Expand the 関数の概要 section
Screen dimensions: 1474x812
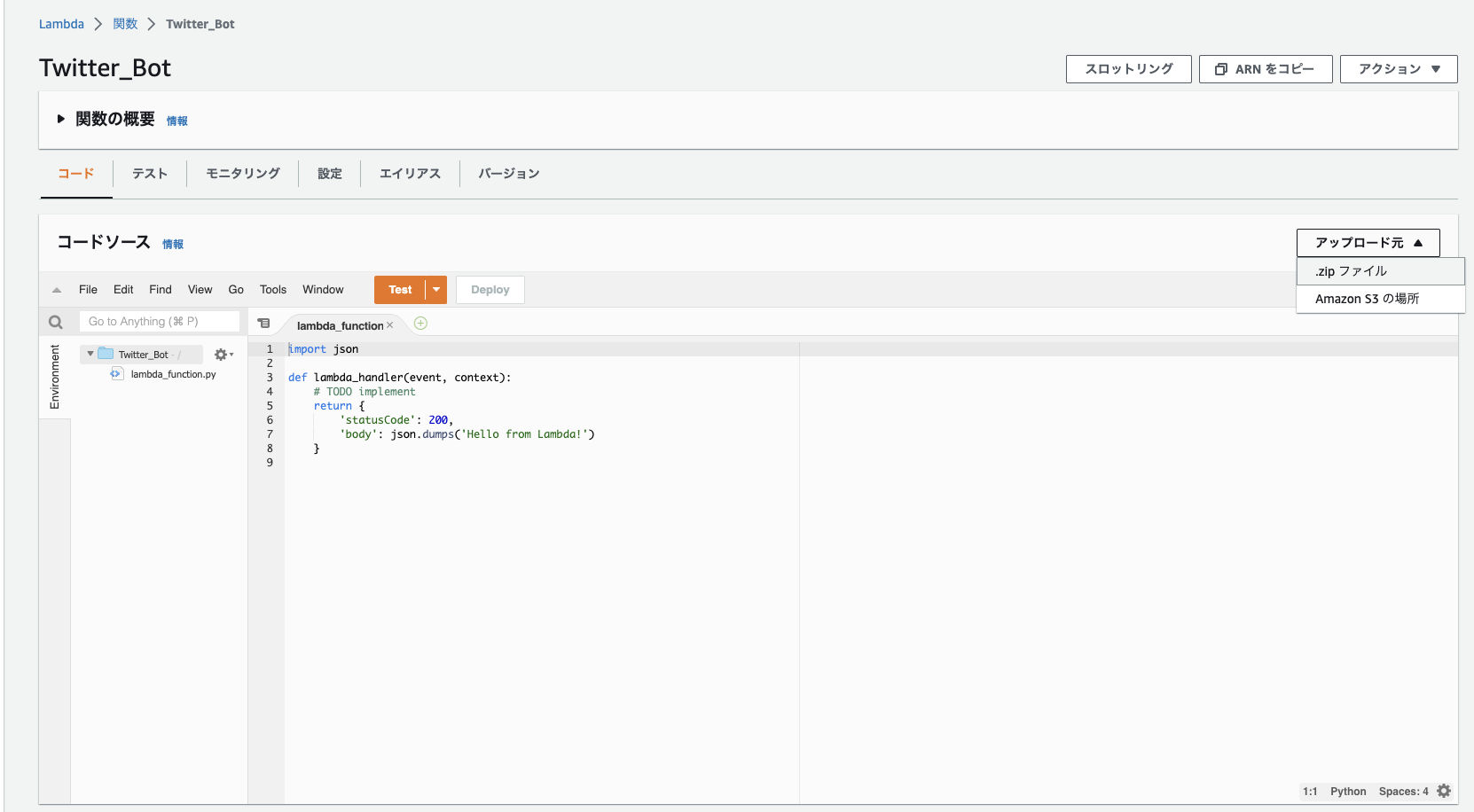click(x=60, y=119)
